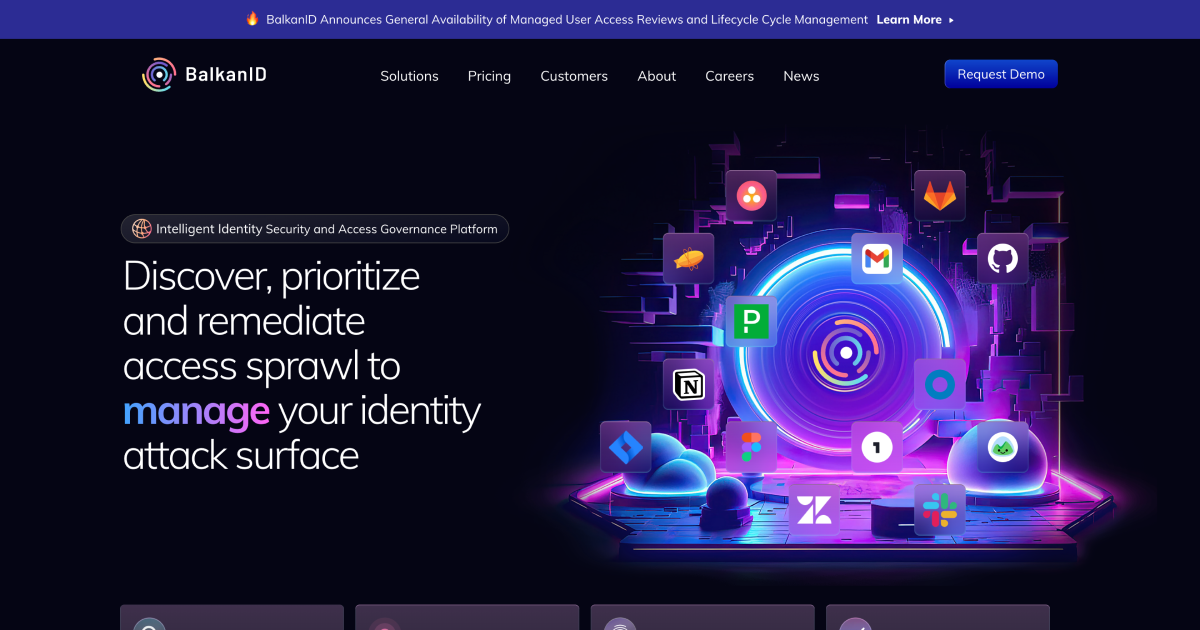The image size is (1200, 630).
Task: Click the Intelligent Identity Security badge
Action: [315, 229]
